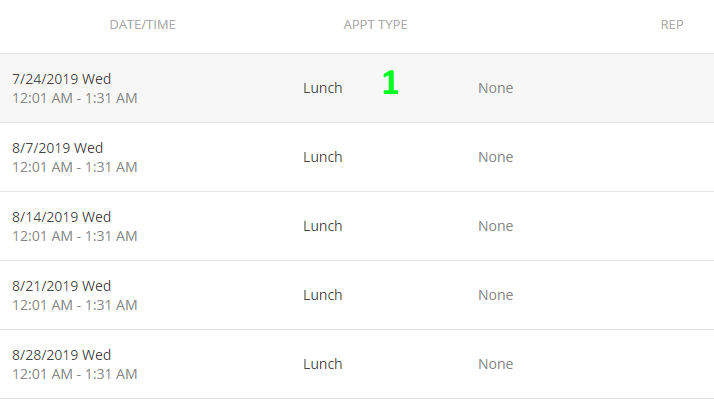
Task: Select None value in the 8/28/2019 row
Action: pyautogui.click(x=495, y=364)
